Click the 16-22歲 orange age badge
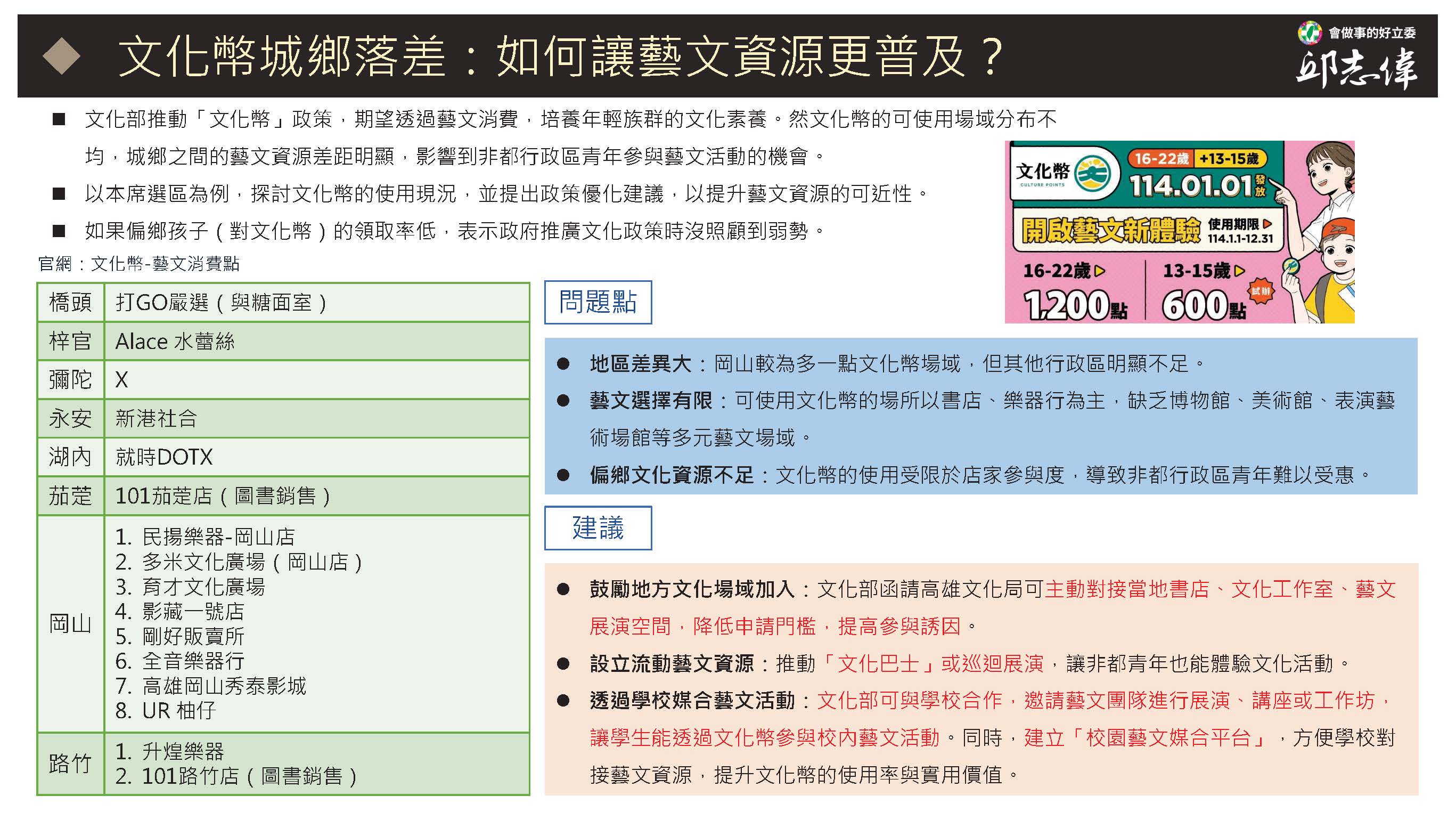This screenshot has width=1456, height=828. (1161, 159)
